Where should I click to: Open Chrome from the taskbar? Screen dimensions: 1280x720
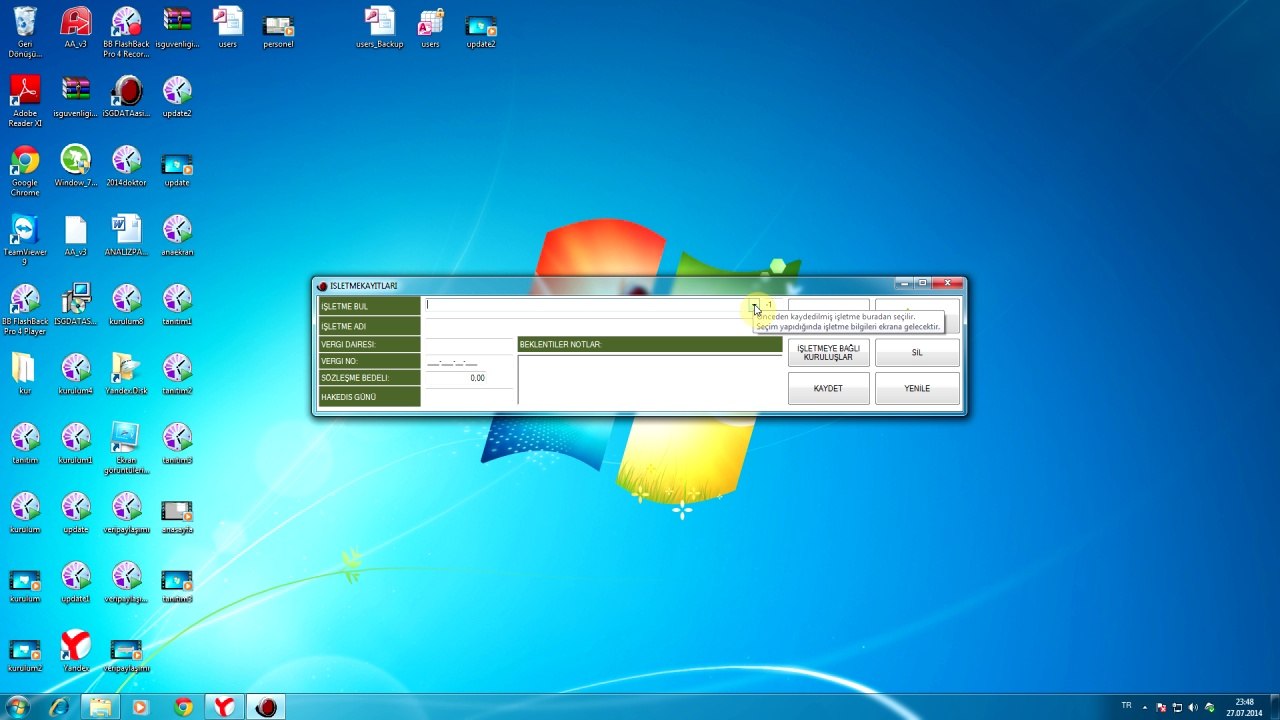click(x=183, y=707)
